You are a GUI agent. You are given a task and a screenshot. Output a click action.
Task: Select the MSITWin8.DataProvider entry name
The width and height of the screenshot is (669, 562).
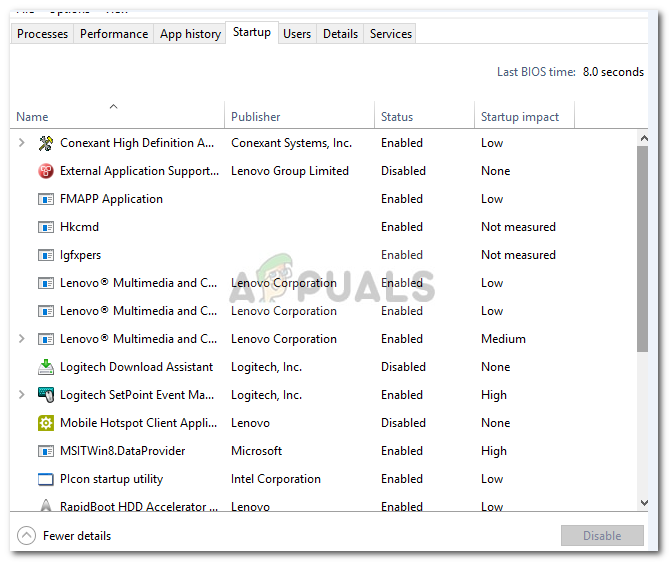tap(122, 451)
